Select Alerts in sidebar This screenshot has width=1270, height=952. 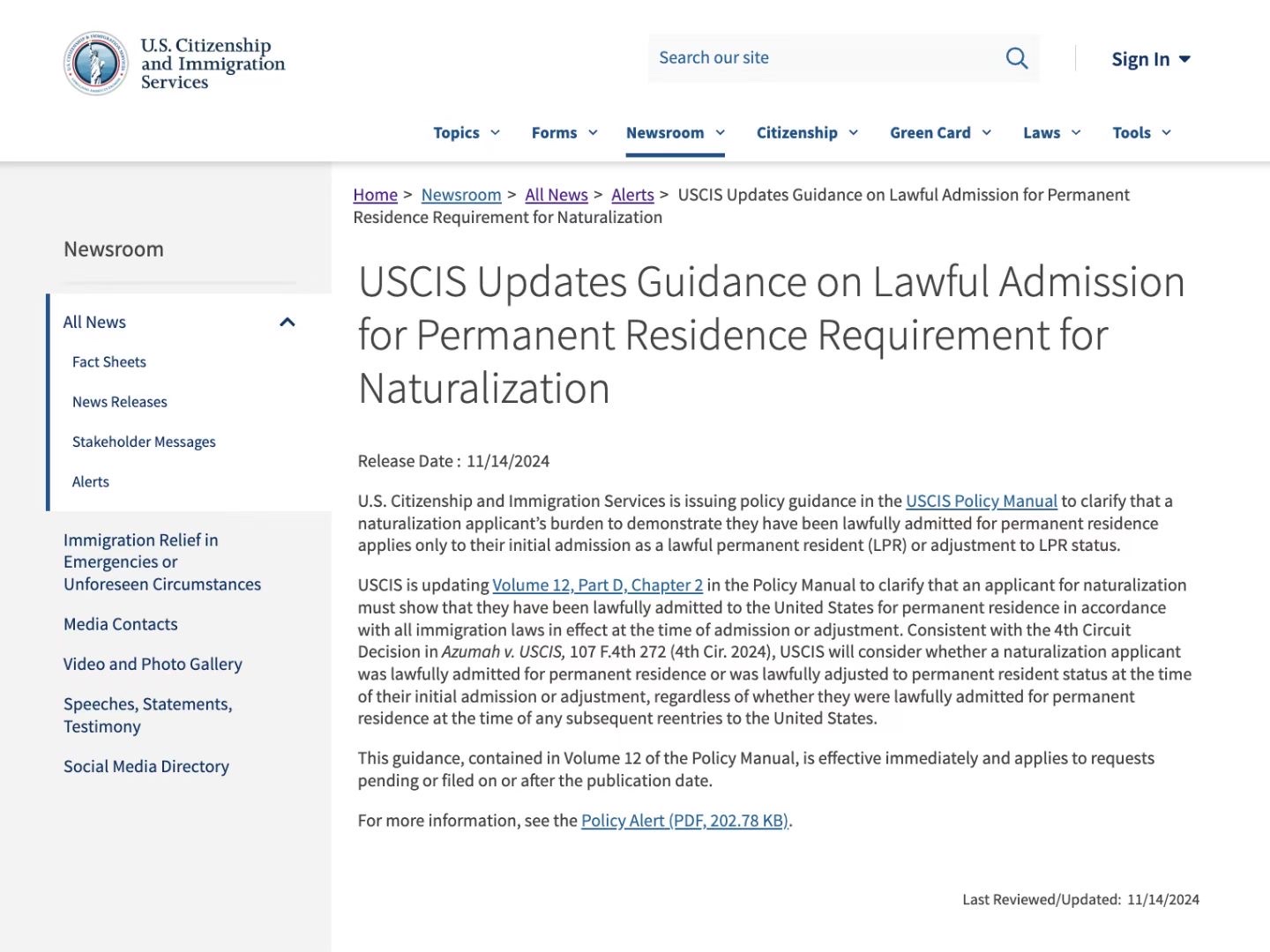pos(91,482)
